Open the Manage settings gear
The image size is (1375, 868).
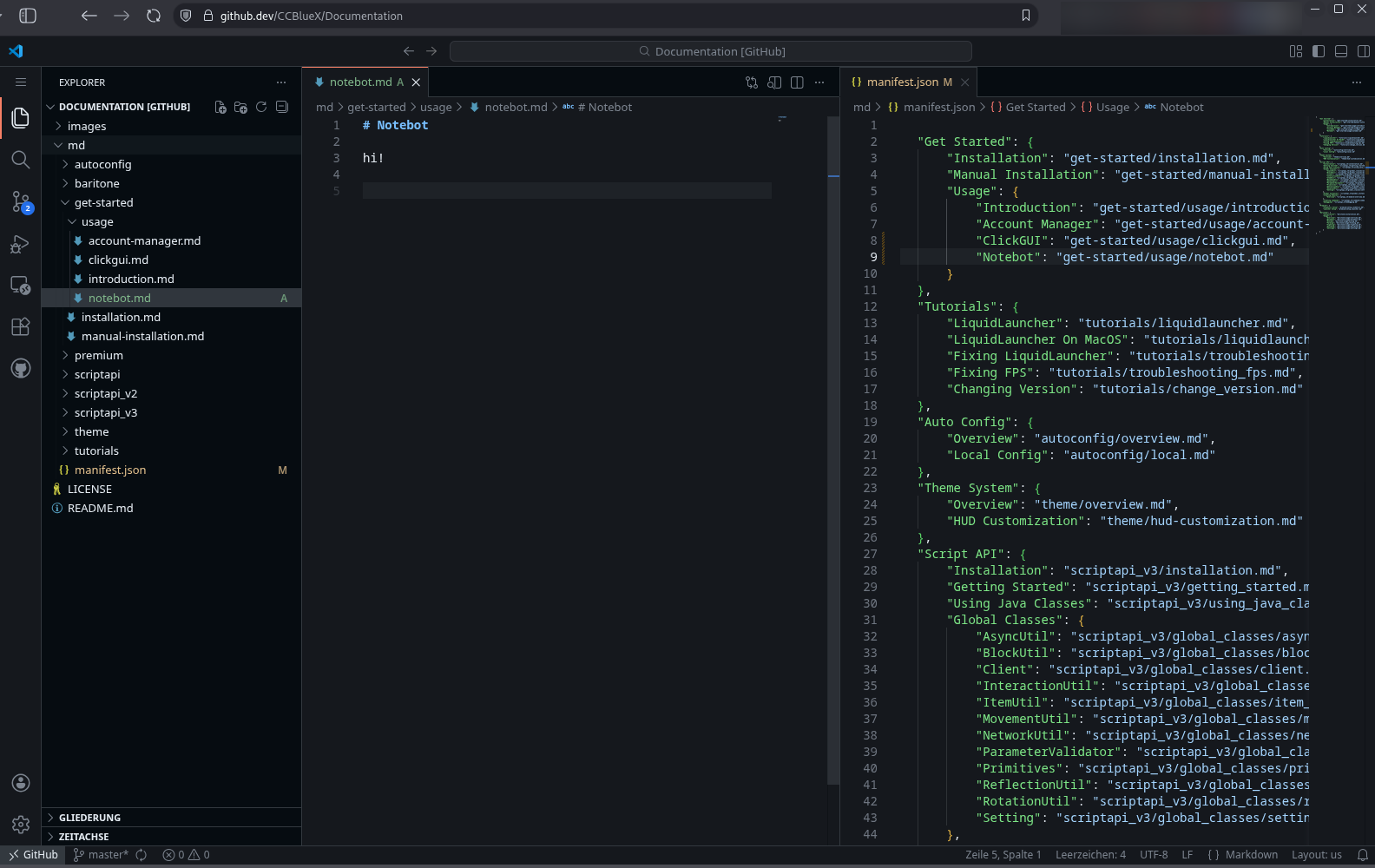pos(21,825)
